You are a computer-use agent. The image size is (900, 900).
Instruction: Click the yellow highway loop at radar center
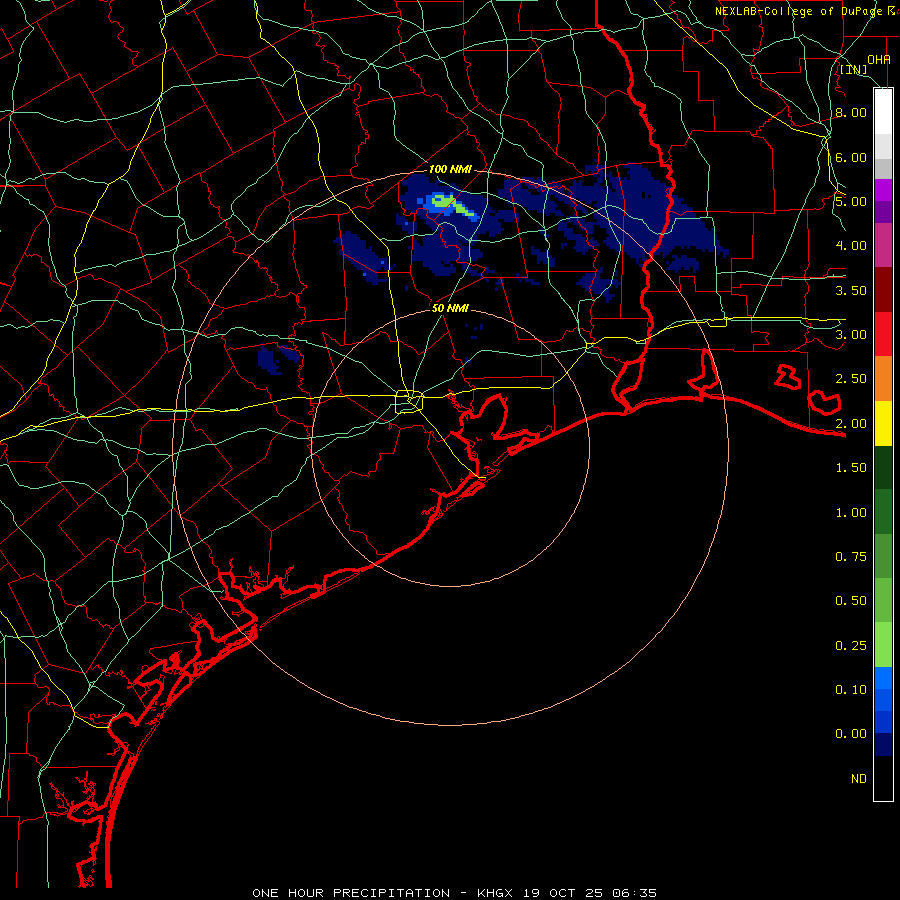point(409,401)
